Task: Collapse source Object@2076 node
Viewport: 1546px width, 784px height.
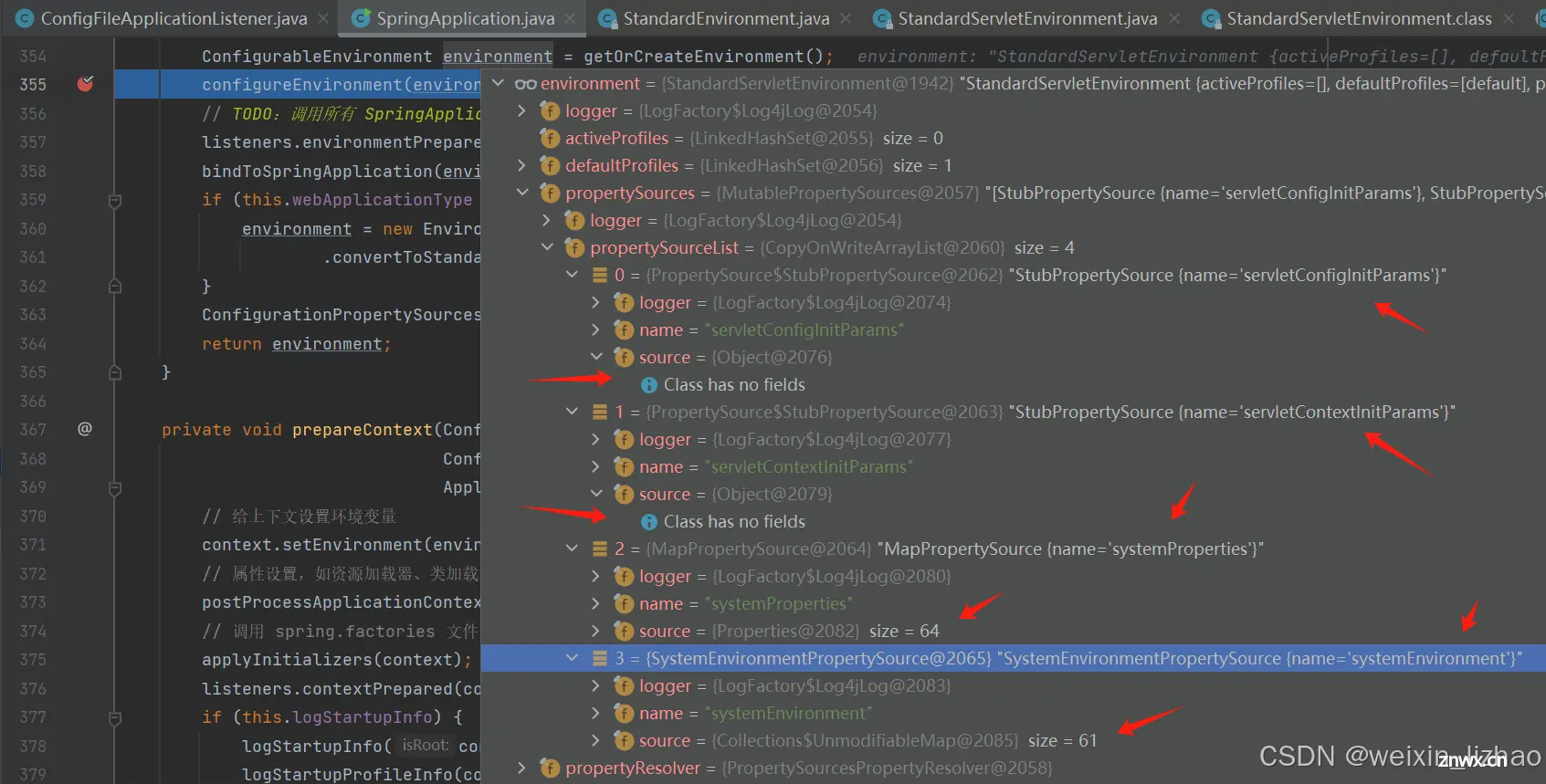Action: click(596, 357)
